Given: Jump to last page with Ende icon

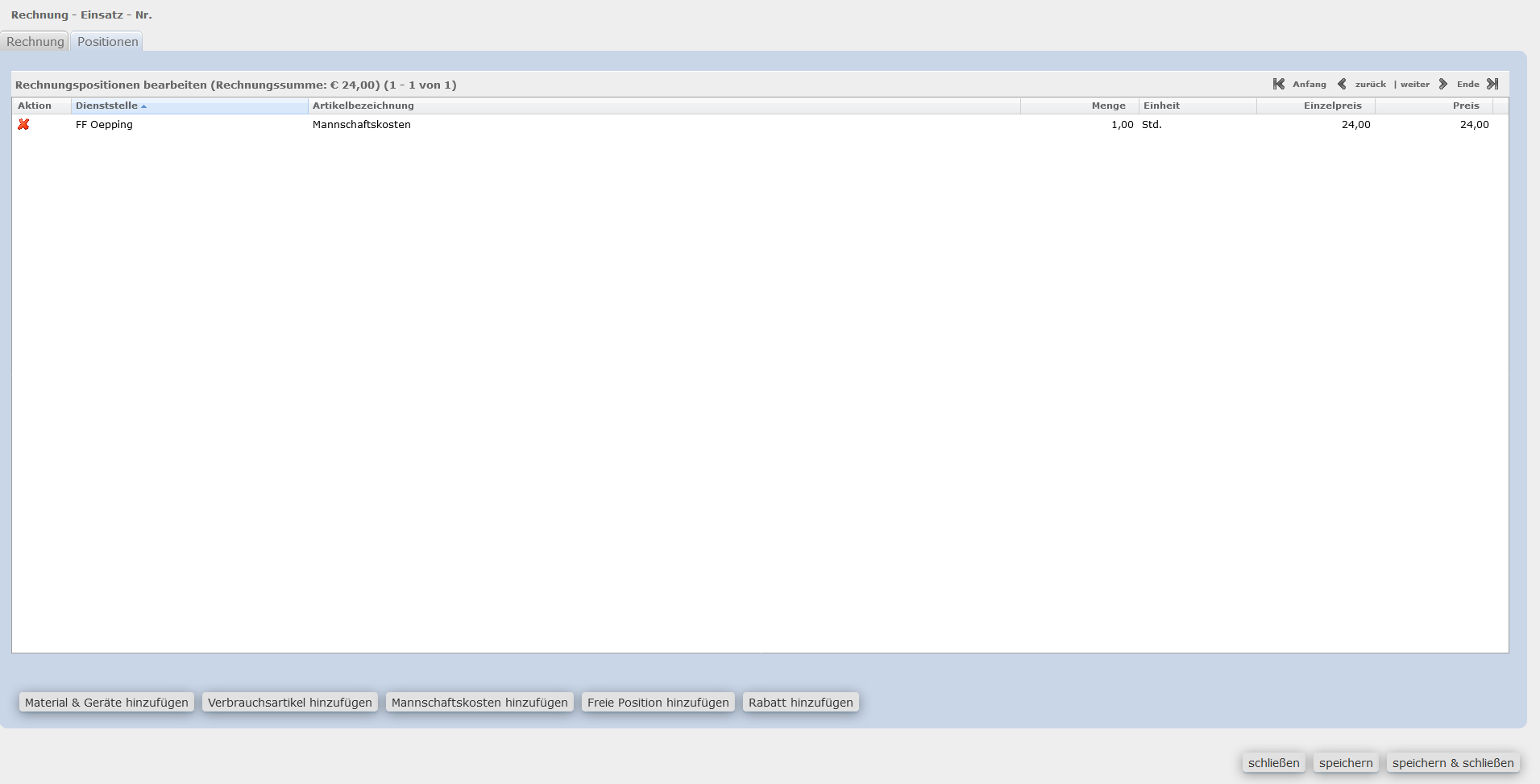Looking at the screenshot, I should coord(1492,84).
